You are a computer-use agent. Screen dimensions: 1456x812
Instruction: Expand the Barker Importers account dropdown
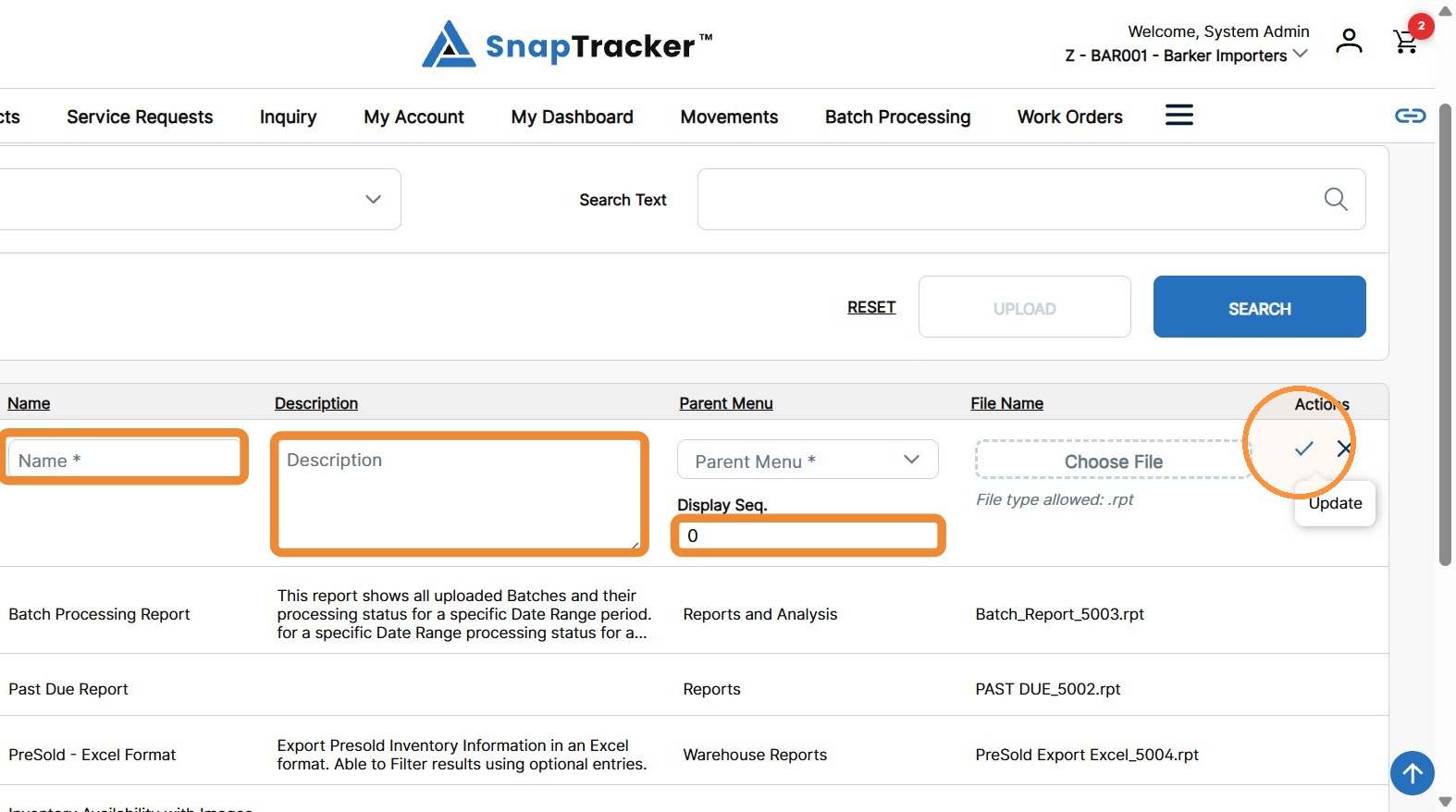click(x=1186, y=55)
